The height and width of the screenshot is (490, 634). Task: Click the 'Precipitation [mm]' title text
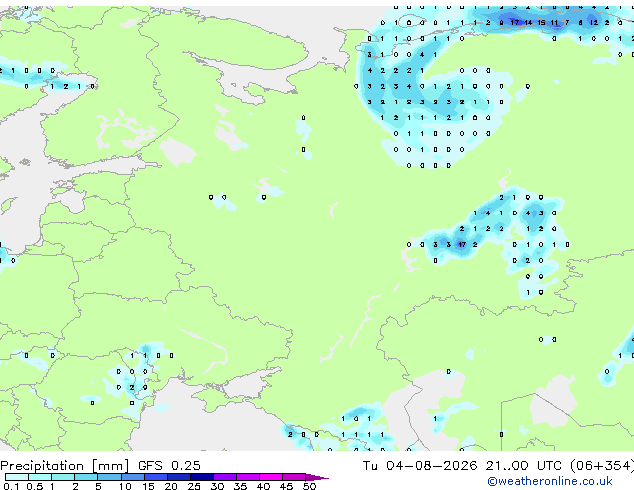pos(65,466)
